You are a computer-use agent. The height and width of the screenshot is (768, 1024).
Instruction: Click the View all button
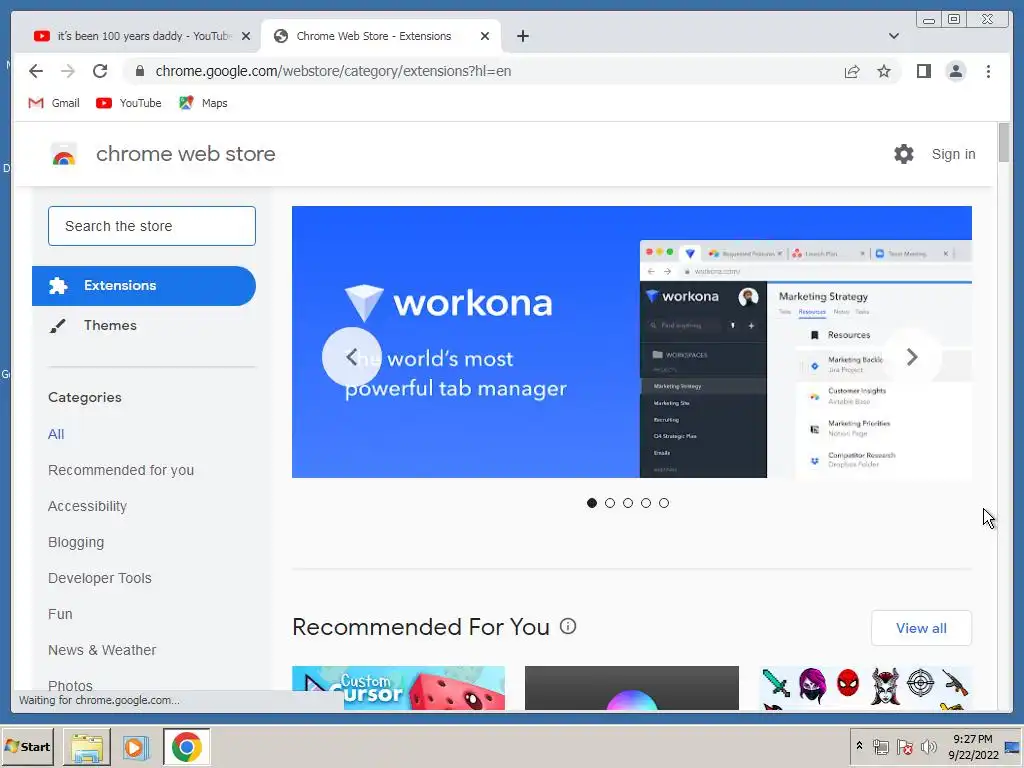(x=921, y=628)
